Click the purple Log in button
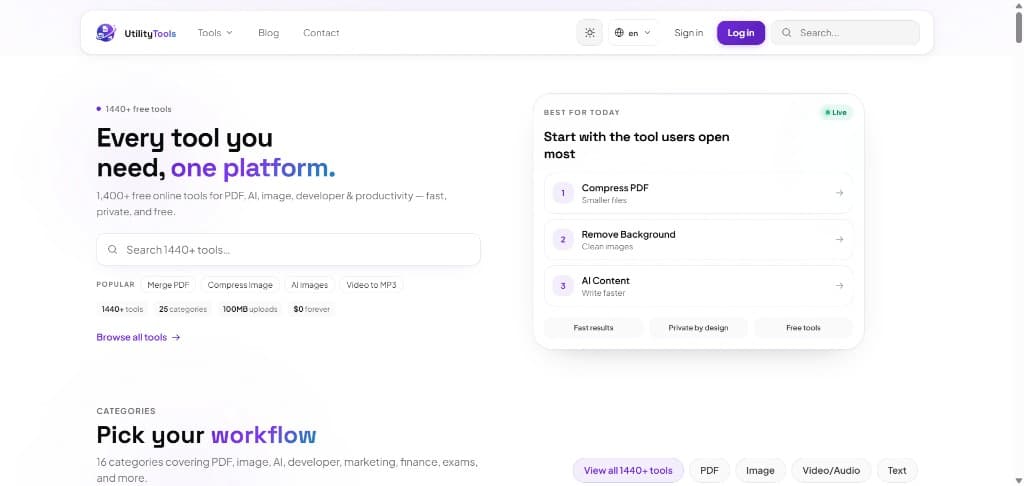1024x486 pixels. [x=741, y=33]
